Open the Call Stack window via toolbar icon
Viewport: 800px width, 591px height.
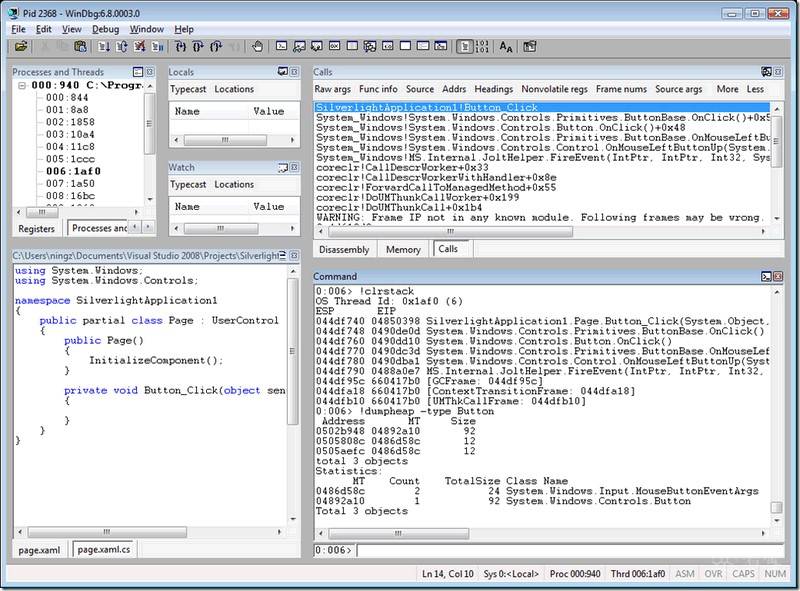point(370,46)
